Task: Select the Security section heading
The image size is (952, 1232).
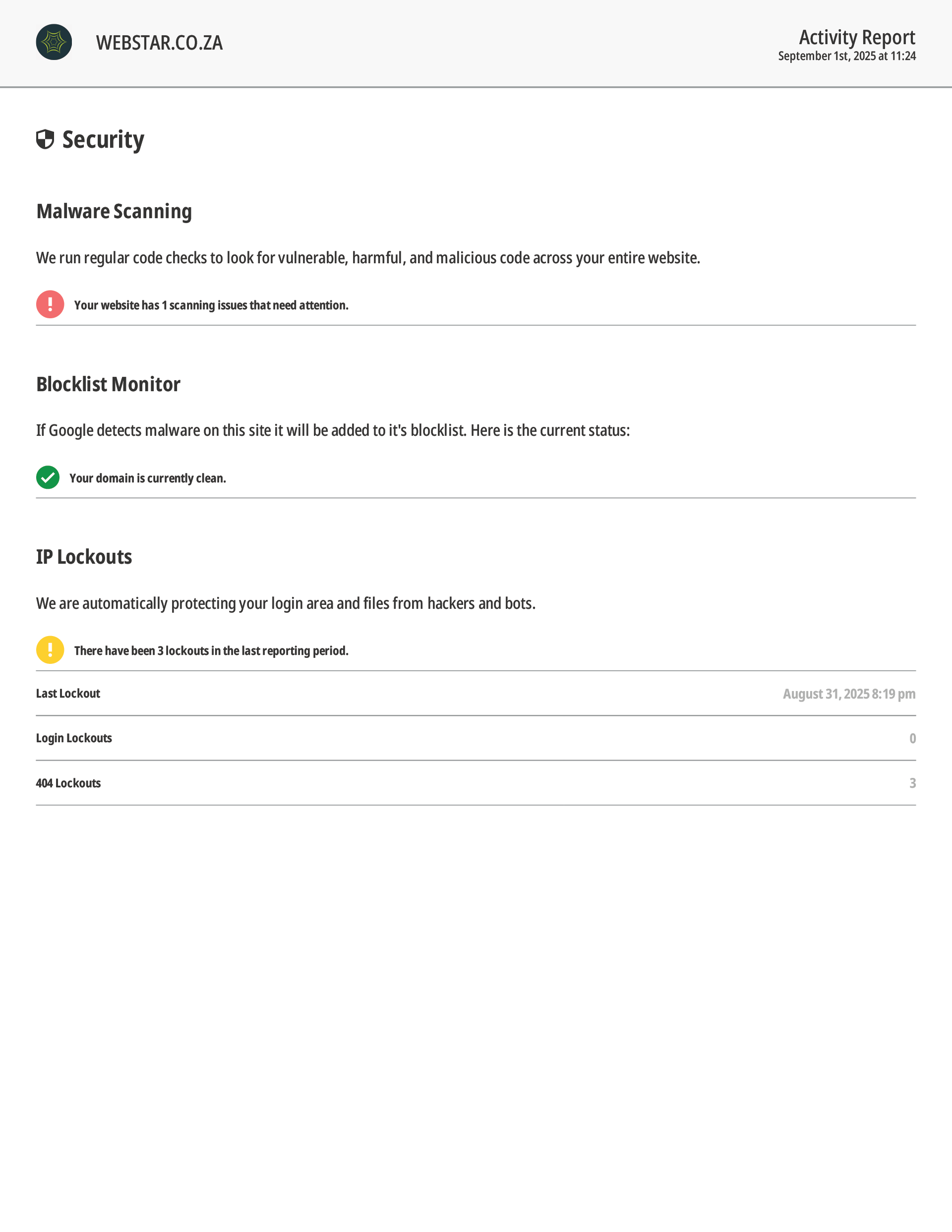Action: (103, 140)
